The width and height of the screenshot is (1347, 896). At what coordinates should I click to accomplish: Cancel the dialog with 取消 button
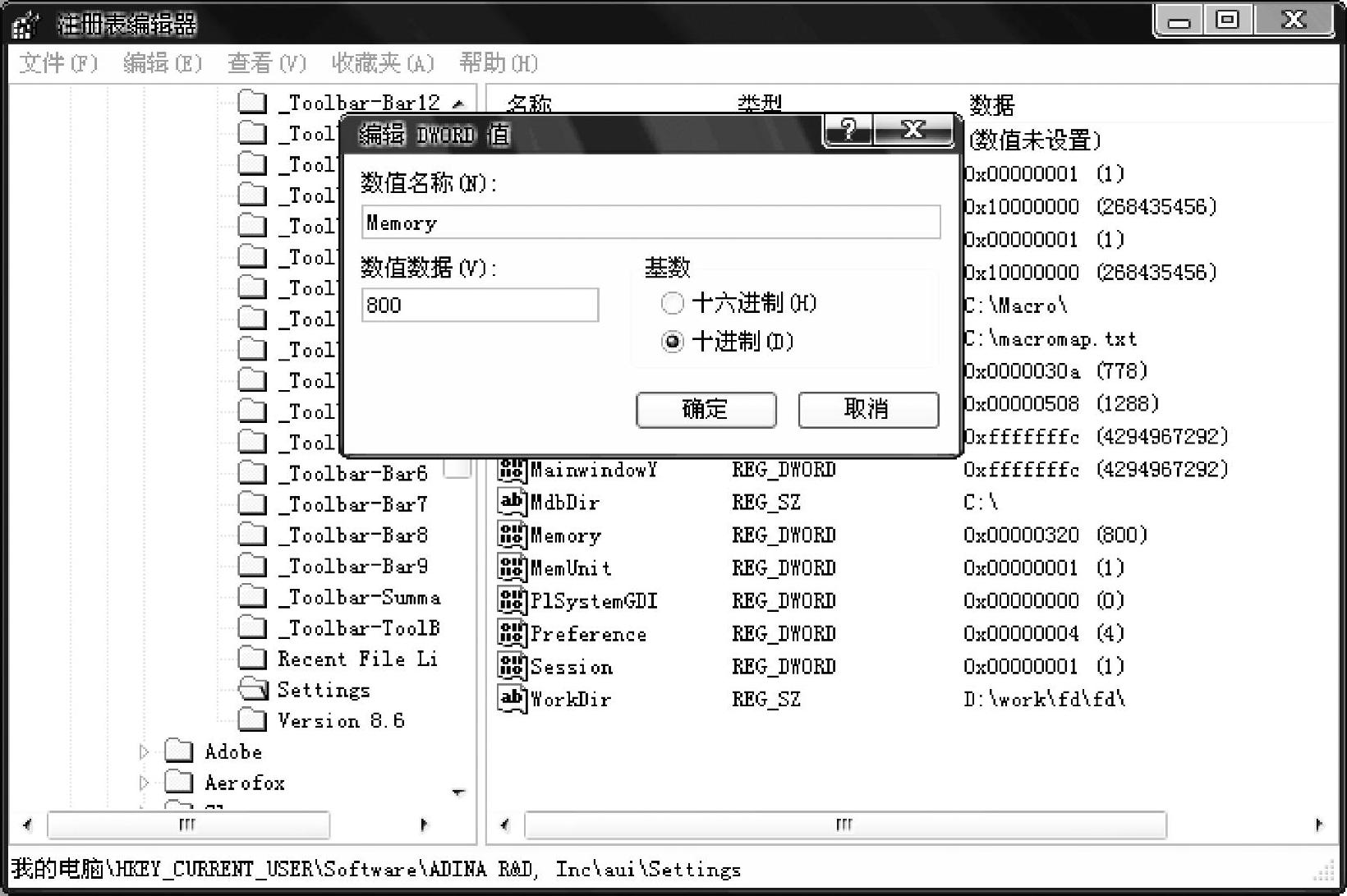pyautogui.click(x=868, y=409)
